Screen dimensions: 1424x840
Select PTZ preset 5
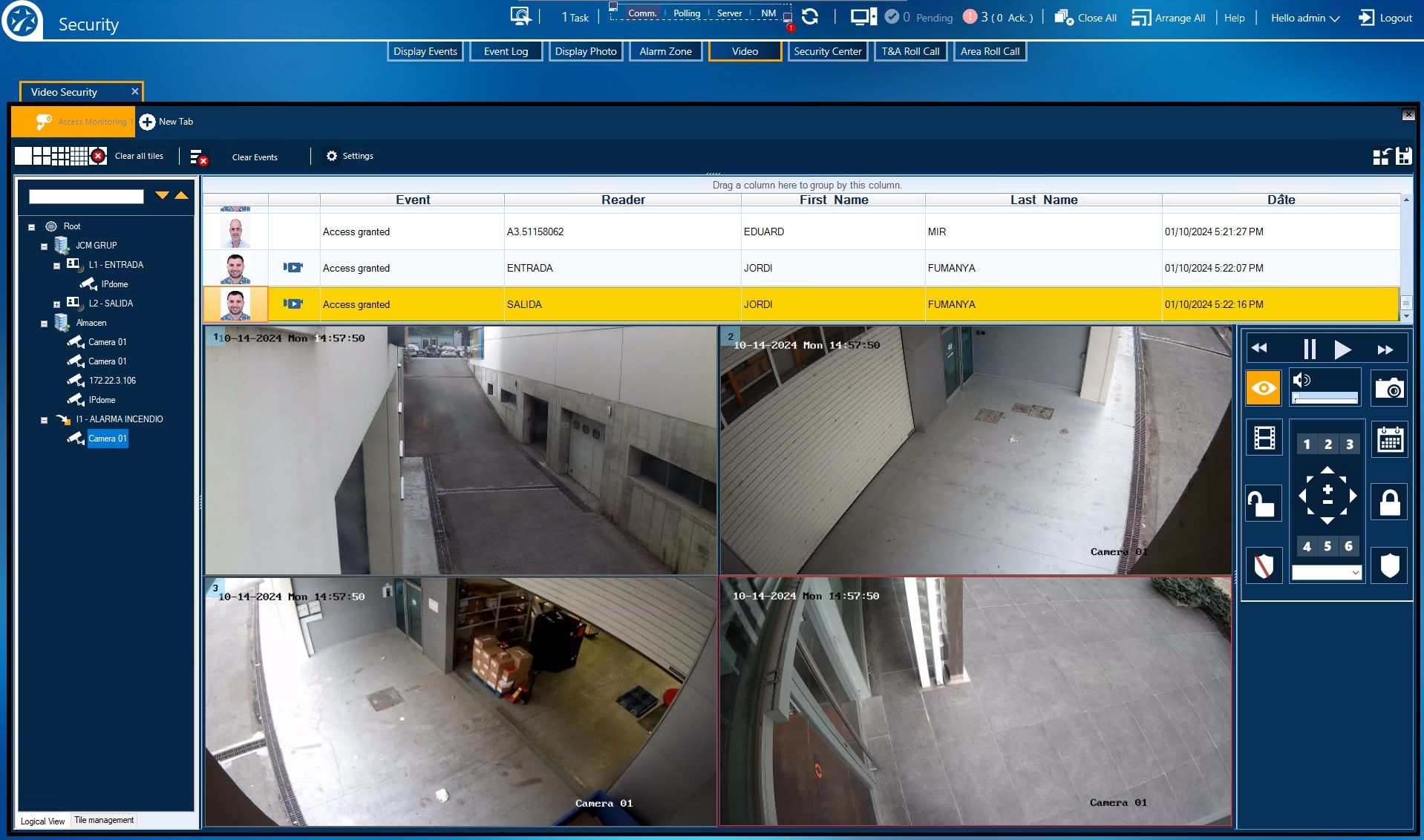click(x=1327, y=546)
